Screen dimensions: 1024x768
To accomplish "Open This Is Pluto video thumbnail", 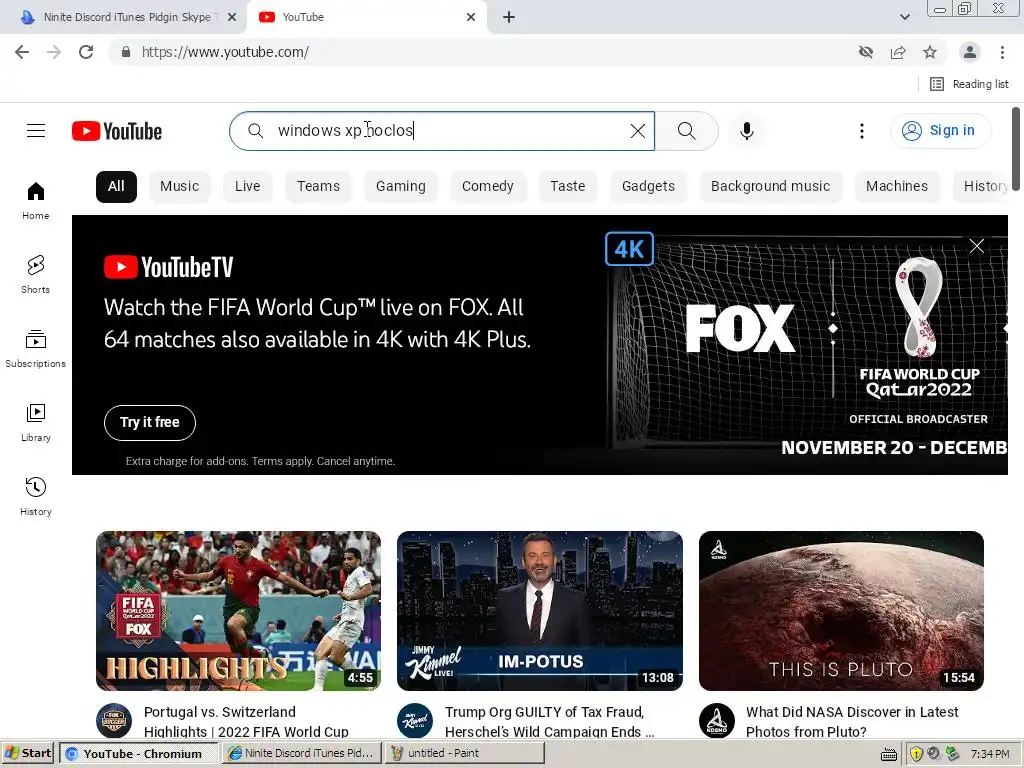I will [x=841, y=611].
